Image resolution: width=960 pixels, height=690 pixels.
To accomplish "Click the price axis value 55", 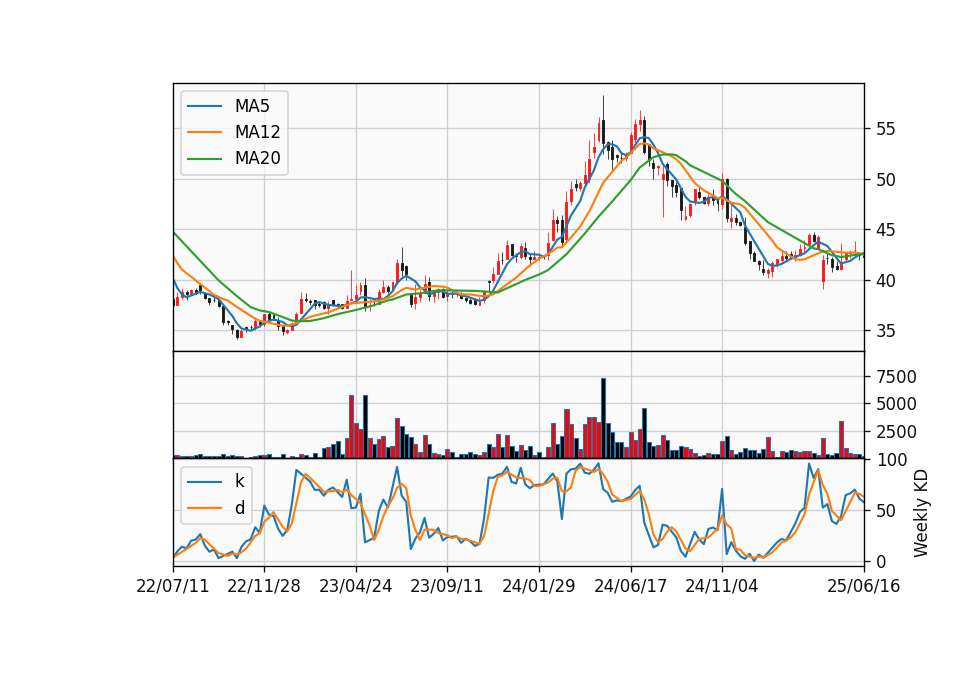I will [885, 129].
